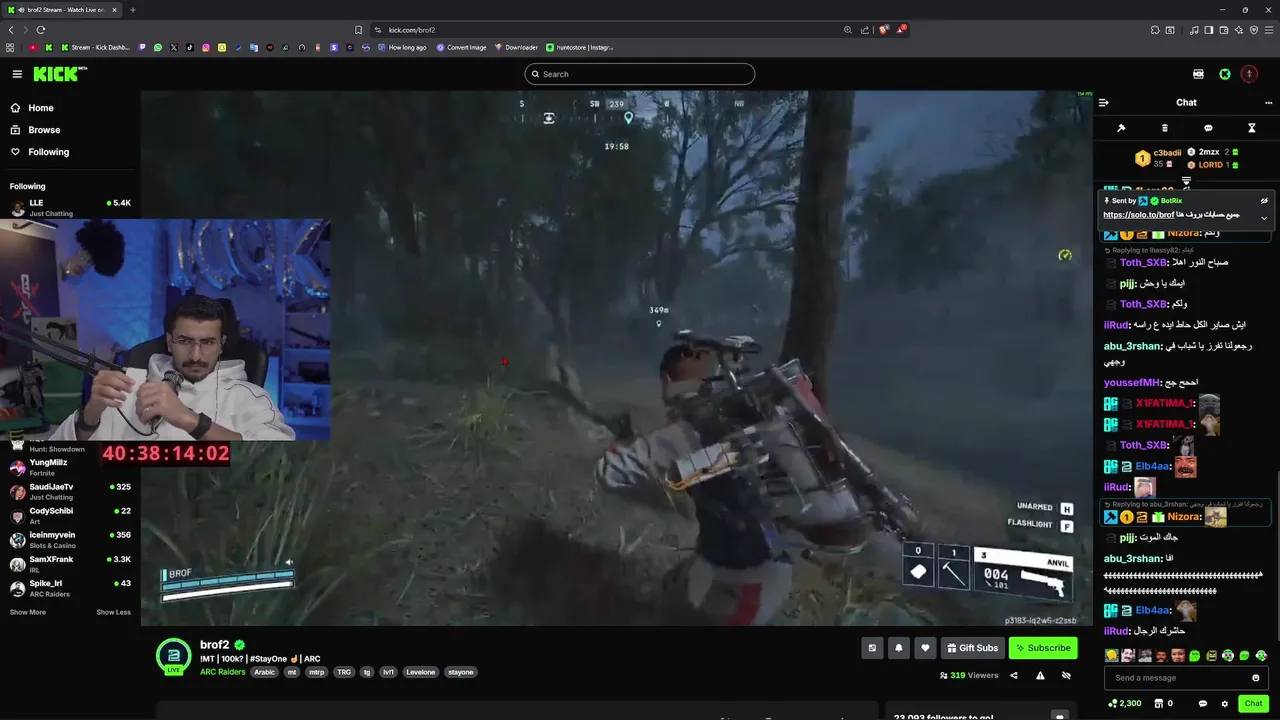The width and height of the screenshot is (1280, 720).
Task: Open the browser extensions puzzle icon
Action: coord(1154,30)
